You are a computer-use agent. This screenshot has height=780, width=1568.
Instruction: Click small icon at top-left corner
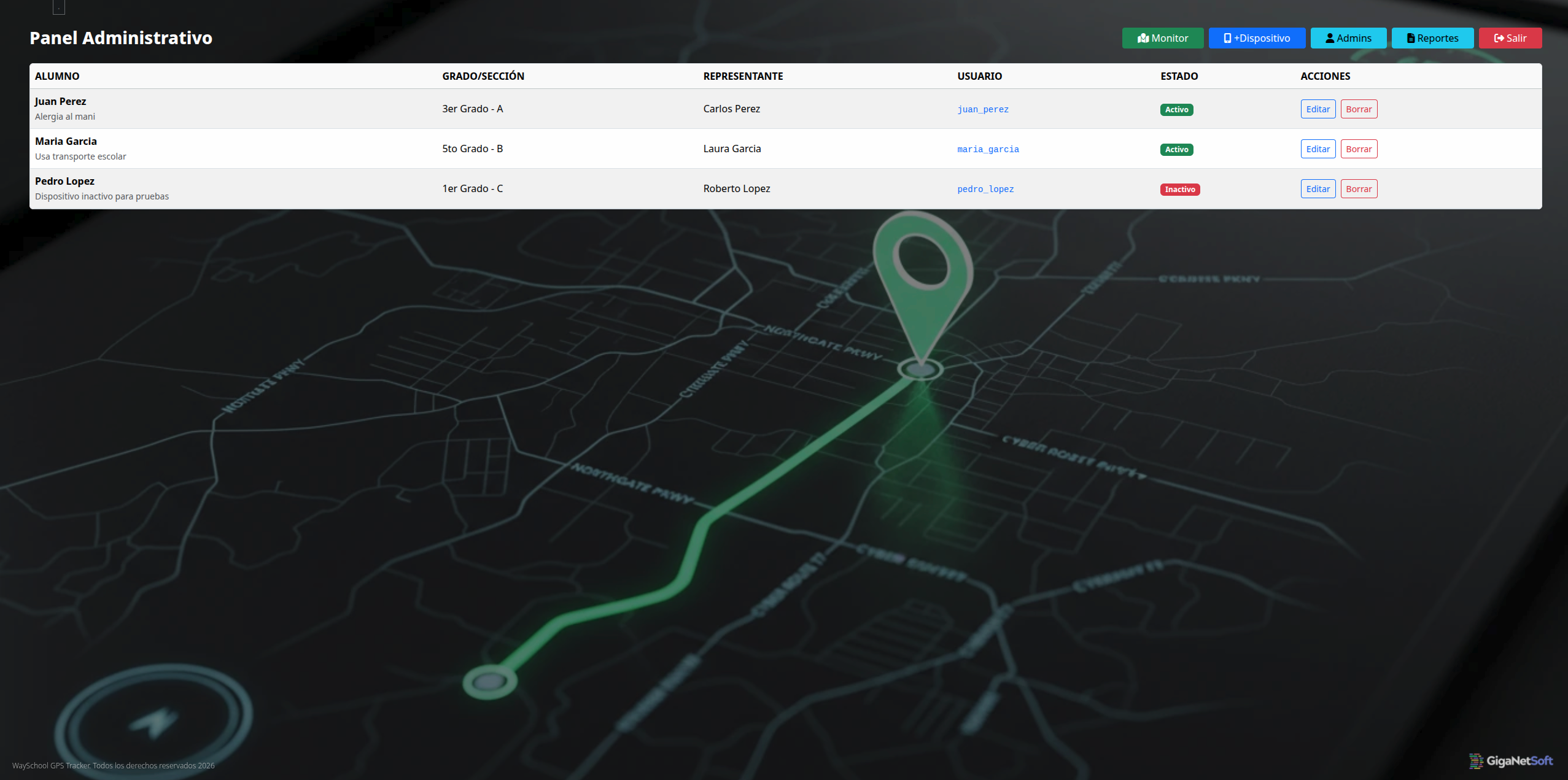click(59, 7)
